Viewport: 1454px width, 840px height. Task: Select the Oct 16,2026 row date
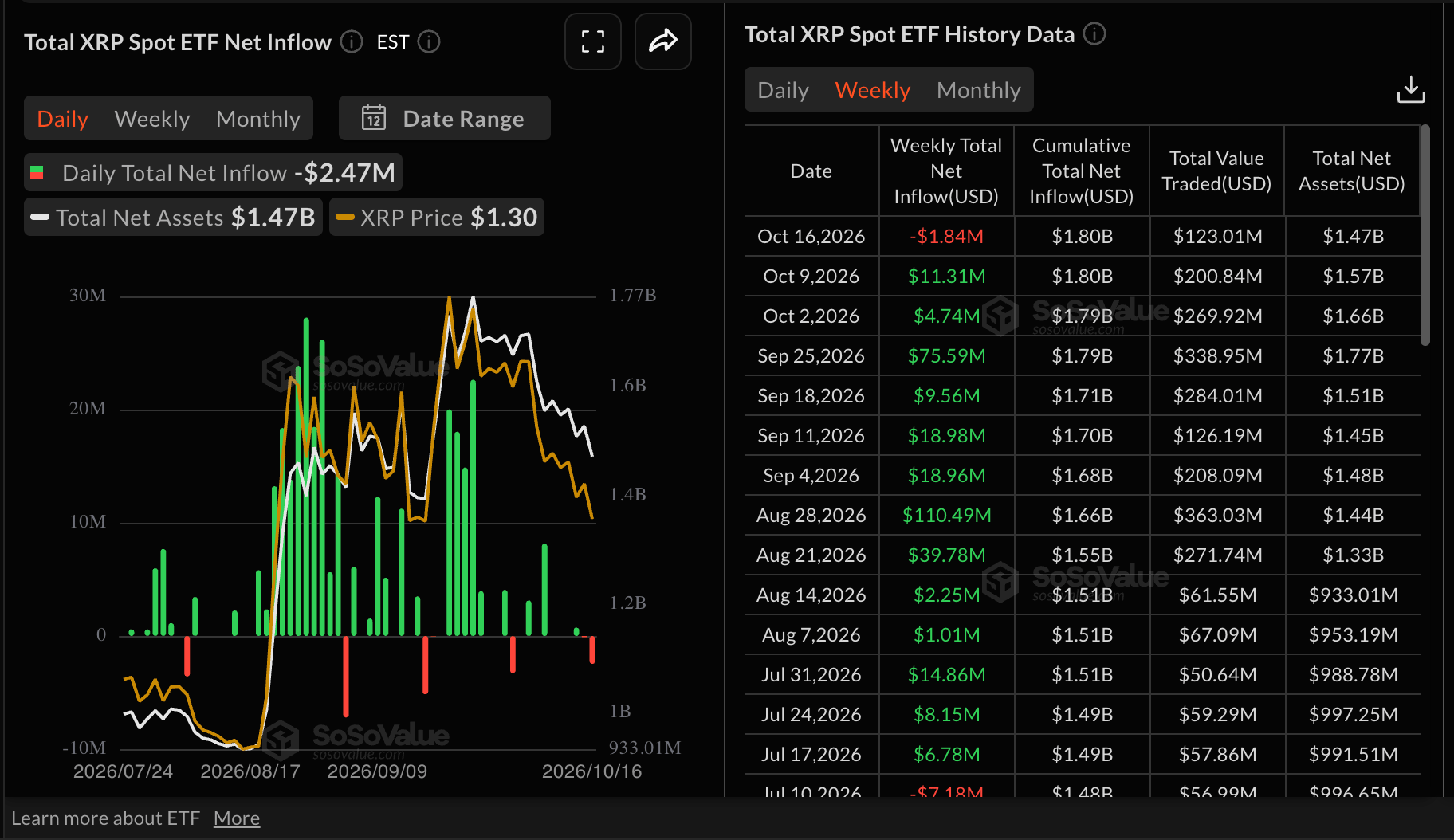click(x=811, y=236)
